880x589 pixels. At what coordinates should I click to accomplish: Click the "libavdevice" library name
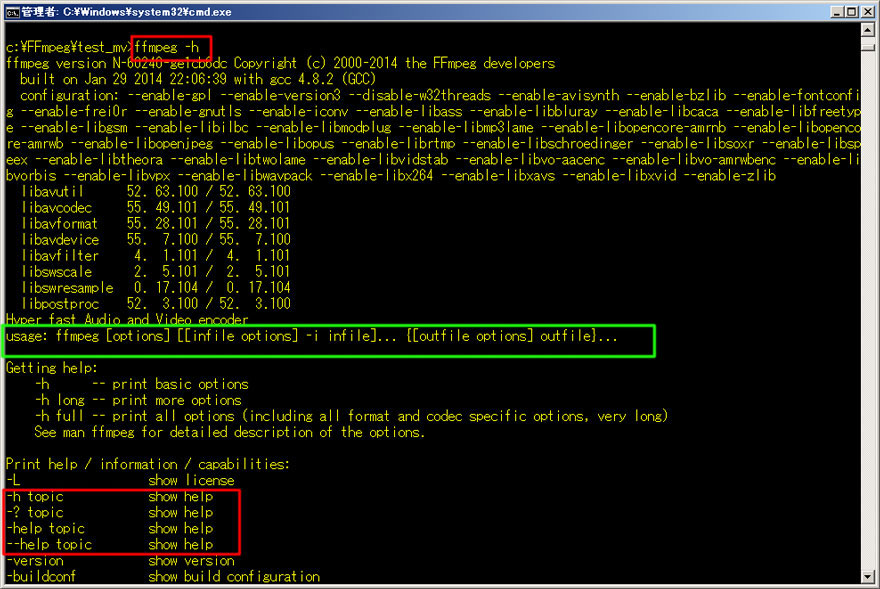pyautogui.click(x=59, y=240)
